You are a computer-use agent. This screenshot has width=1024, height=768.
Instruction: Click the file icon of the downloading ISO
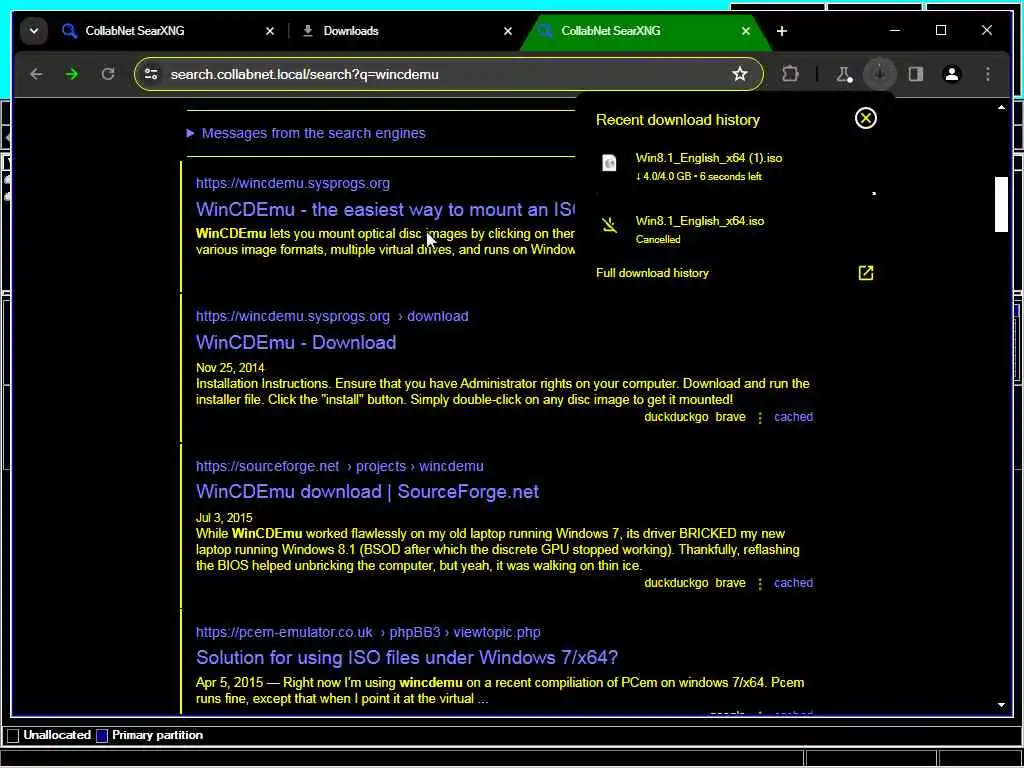[x=609, y=163]
